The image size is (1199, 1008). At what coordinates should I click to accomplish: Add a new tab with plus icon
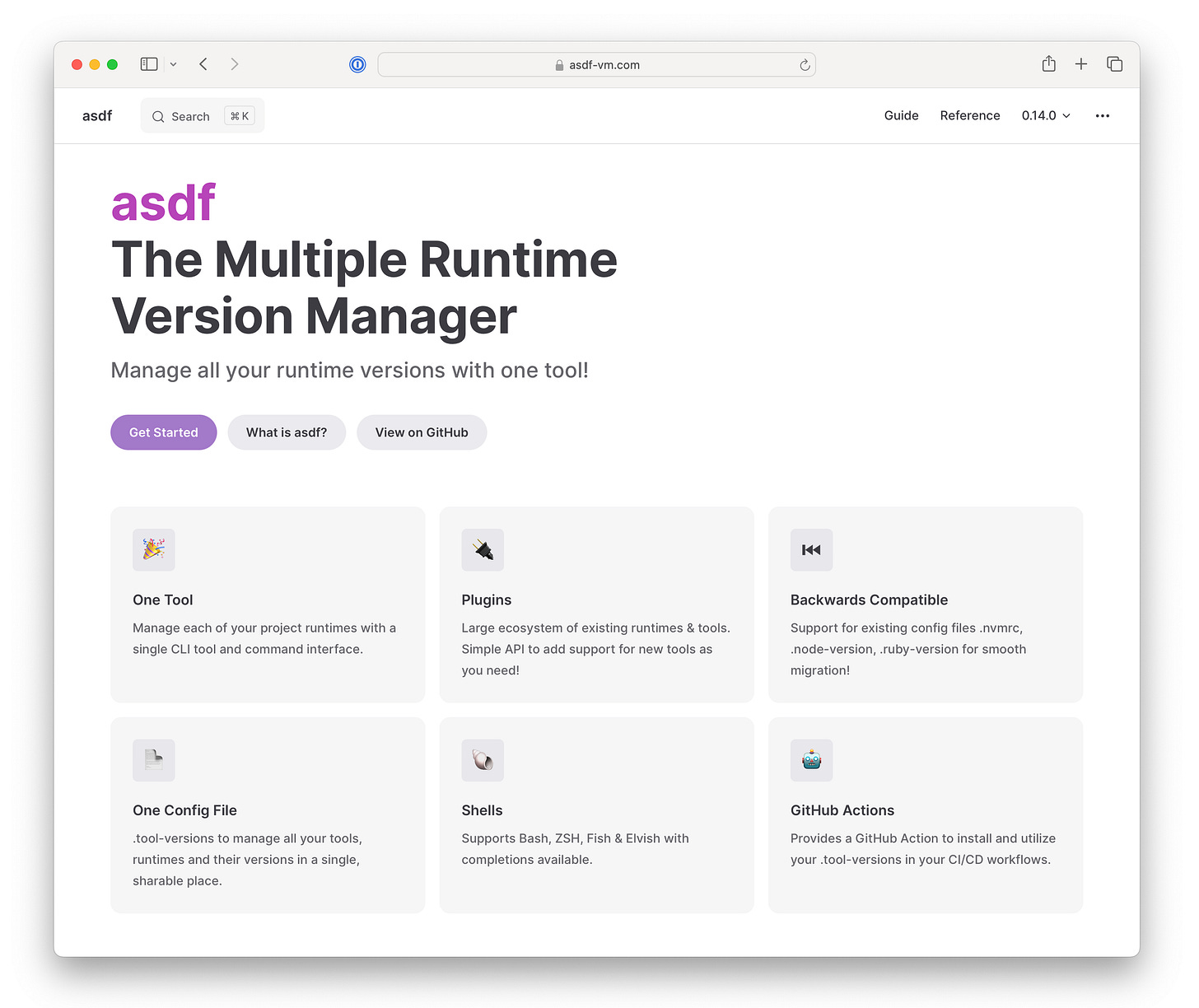(x=1081, y=64)
